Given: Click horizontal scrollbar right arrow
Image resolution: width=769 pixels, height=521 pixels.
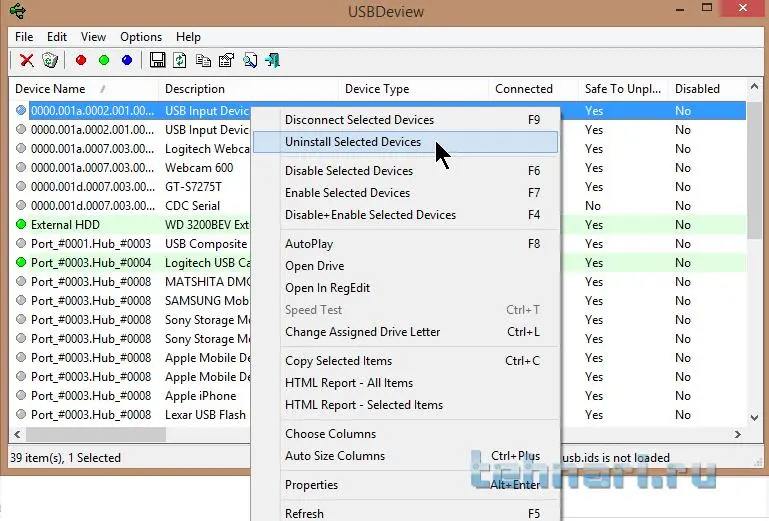Looking at the screenshot, I should tap(738, 434).
